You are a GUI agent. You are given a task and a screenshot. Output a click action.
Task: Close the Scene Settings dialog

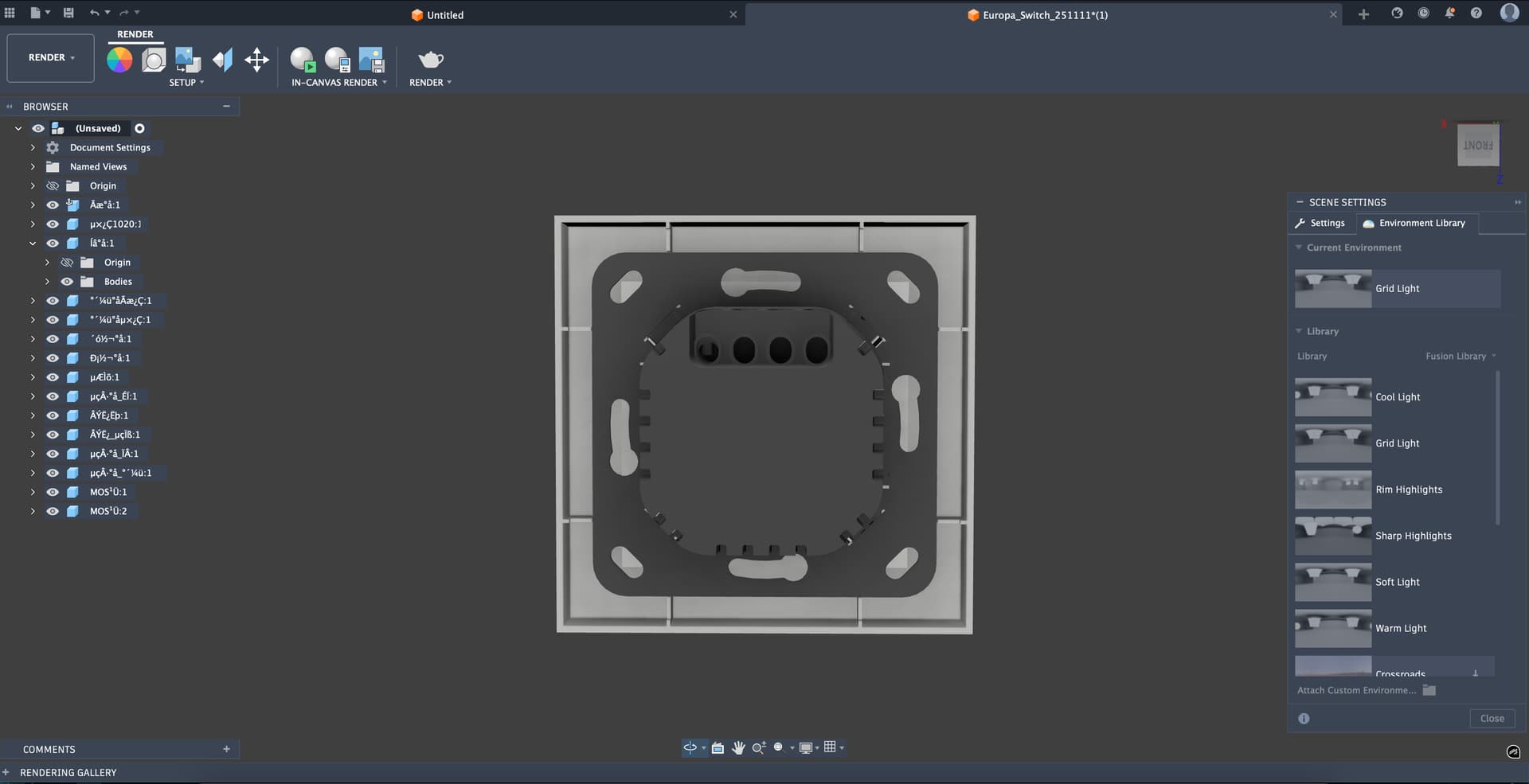(1491, 719)
